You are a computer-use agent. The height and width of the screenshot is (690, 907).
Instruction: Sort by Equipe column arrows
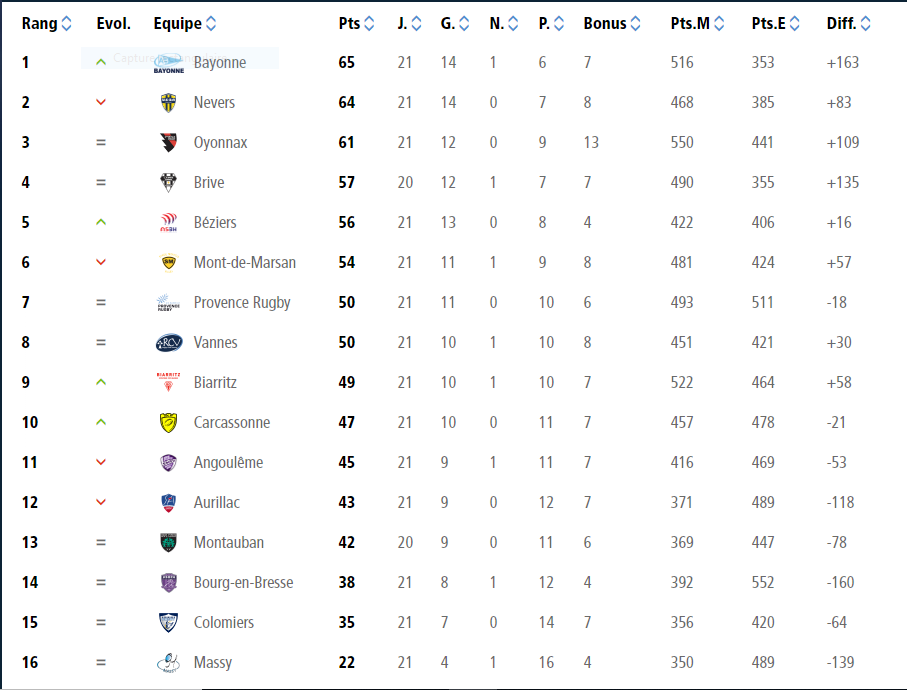(x=211, y=24)
